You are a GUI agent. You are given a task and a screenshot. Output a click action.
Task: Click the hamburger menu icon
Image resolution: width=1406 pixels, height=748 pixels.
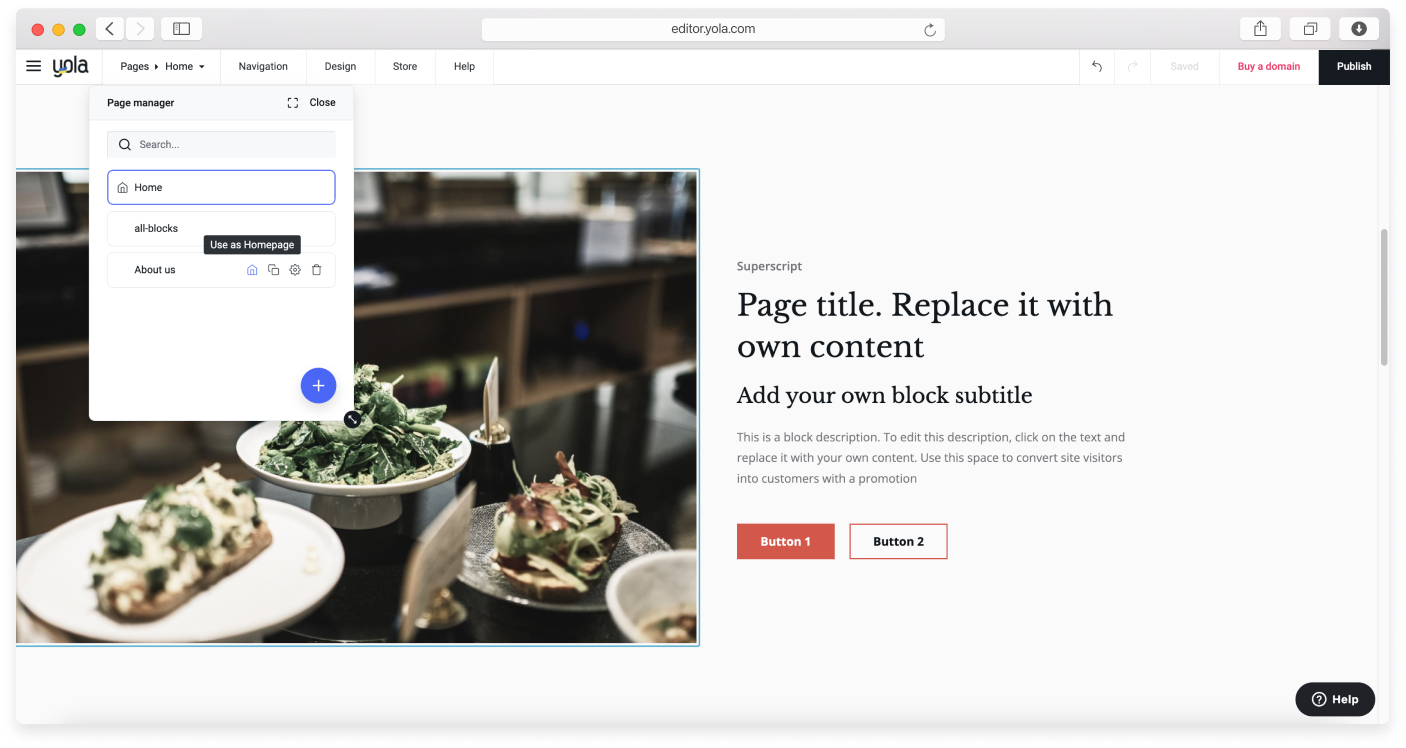(x=34, y=66)
